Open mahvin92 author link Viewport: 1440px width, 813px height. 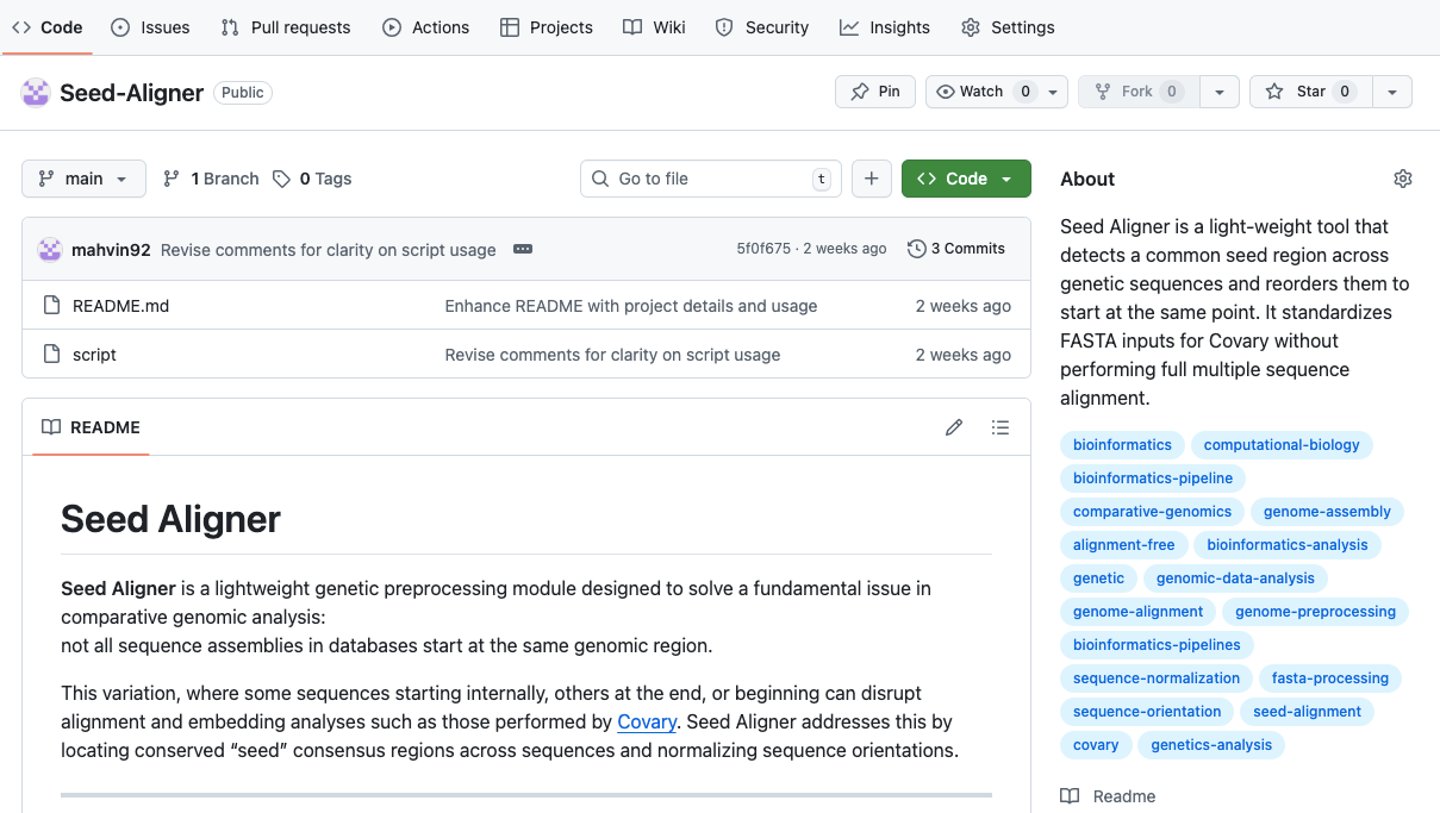[x=111, y=250]
